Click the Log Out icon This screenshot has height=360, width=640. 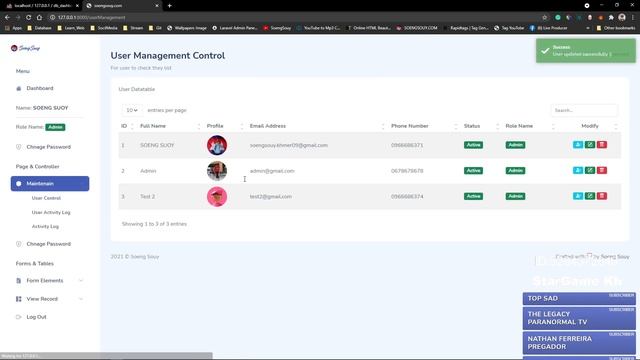(18, 317)
